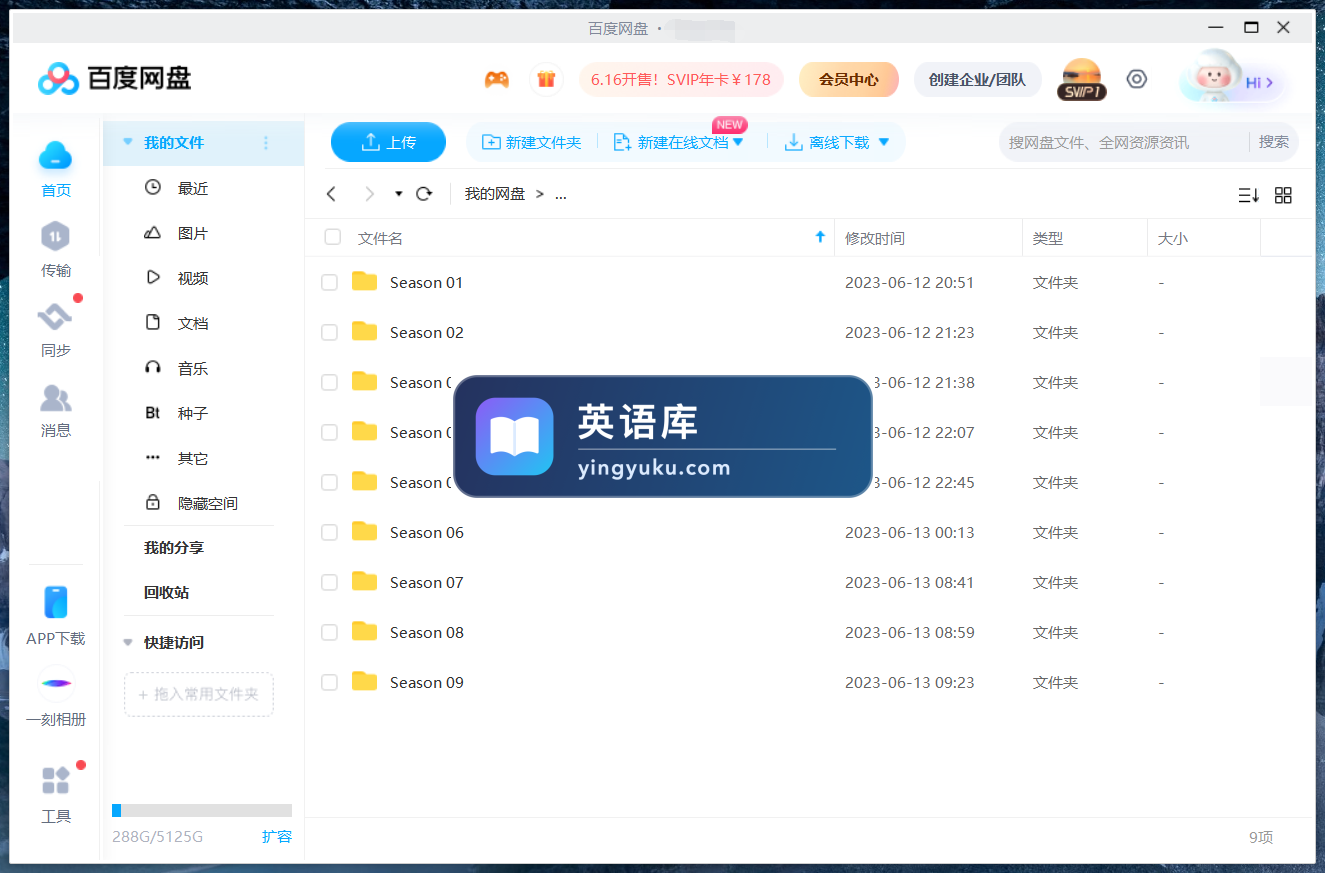Sort by the 修改时间 column header
Image resolution: width=1325 pixels, height=873 pixels.
[x=875, y=238]
